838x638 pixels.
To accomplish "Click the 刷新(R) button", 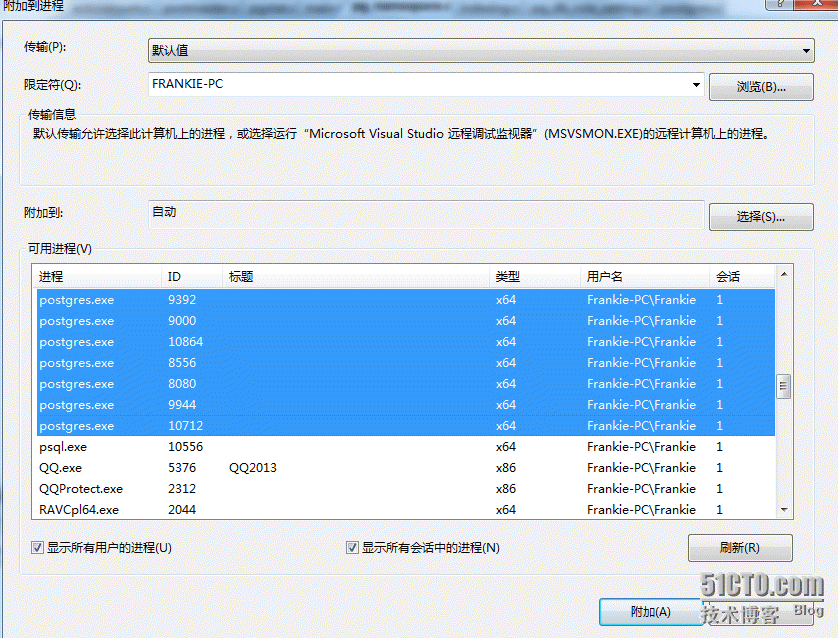I will coord(740,548).
